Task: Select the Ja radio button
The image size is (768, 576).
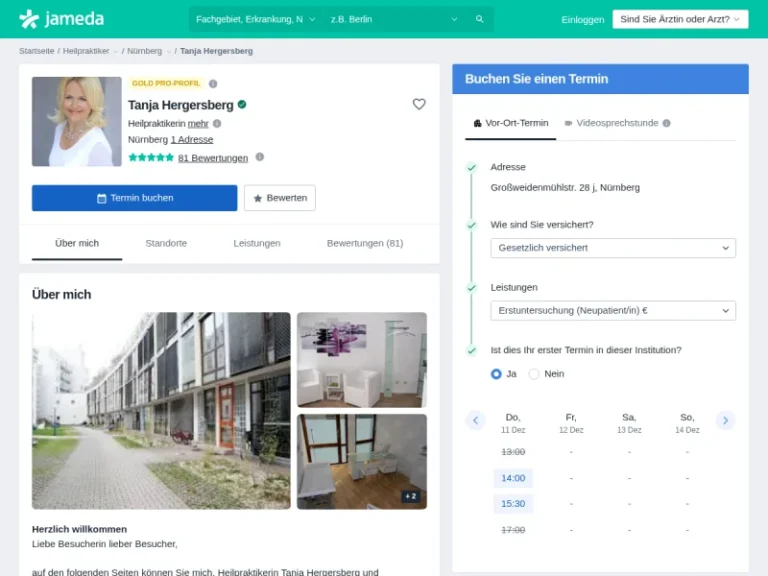Action: [496, 374]
